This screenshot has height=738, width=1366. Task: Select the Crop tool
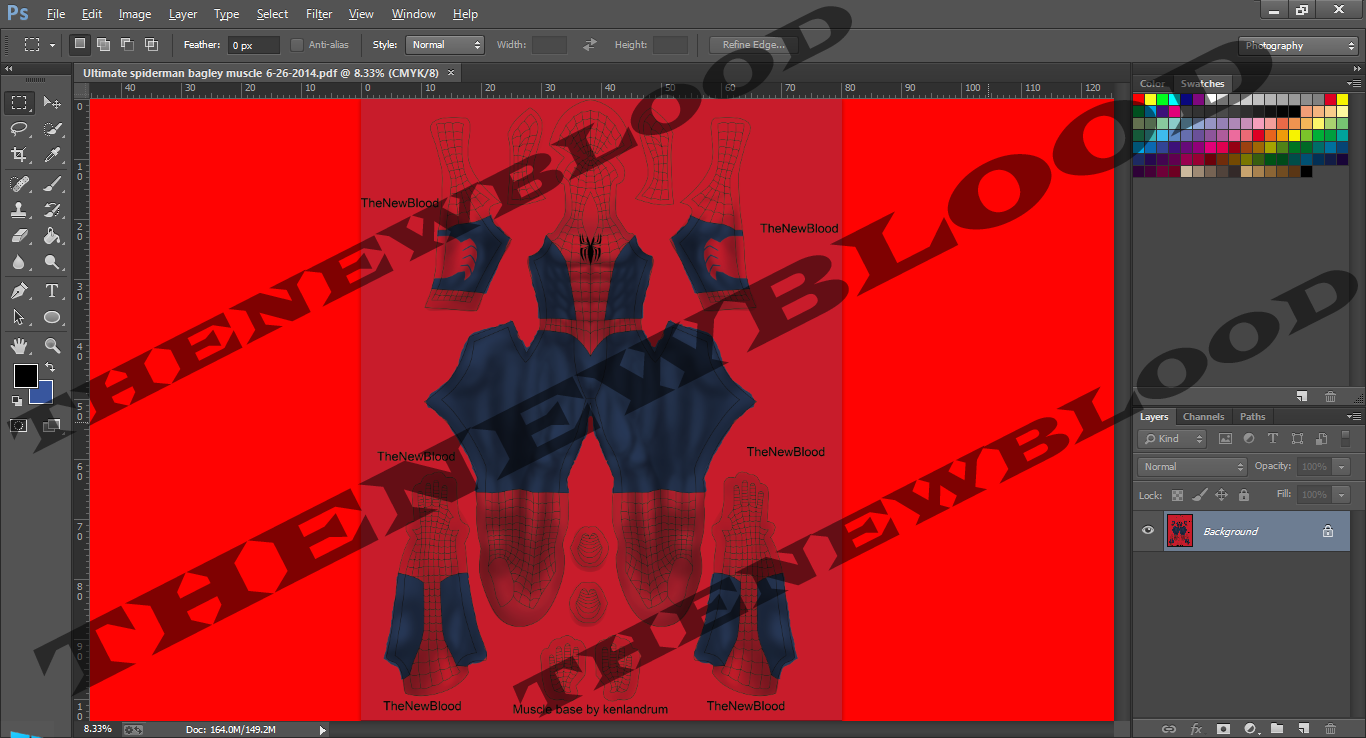tap(19, 155)
